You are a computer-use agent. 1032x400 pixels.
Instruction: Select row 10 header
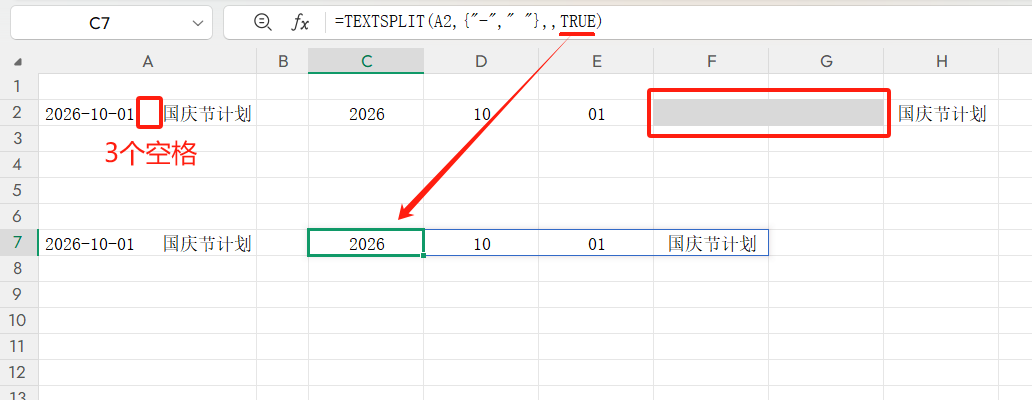tap(18, 320)
